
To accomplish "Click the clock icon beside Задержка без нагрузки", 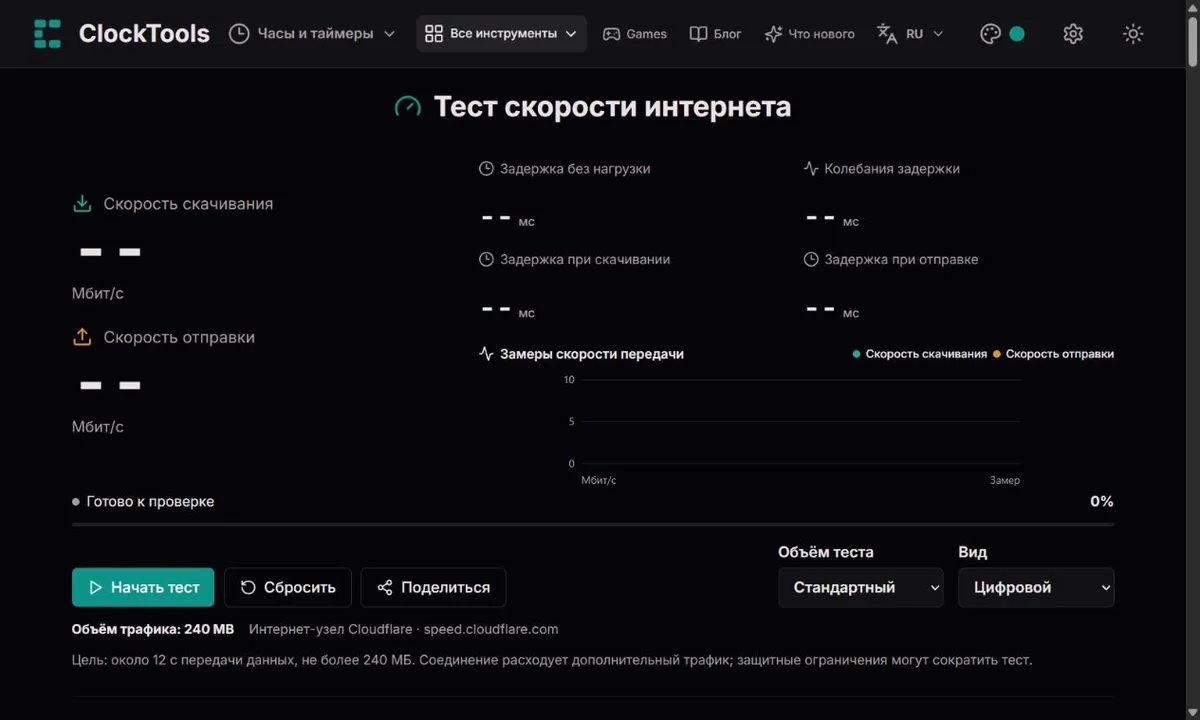I will coord(487,169).
